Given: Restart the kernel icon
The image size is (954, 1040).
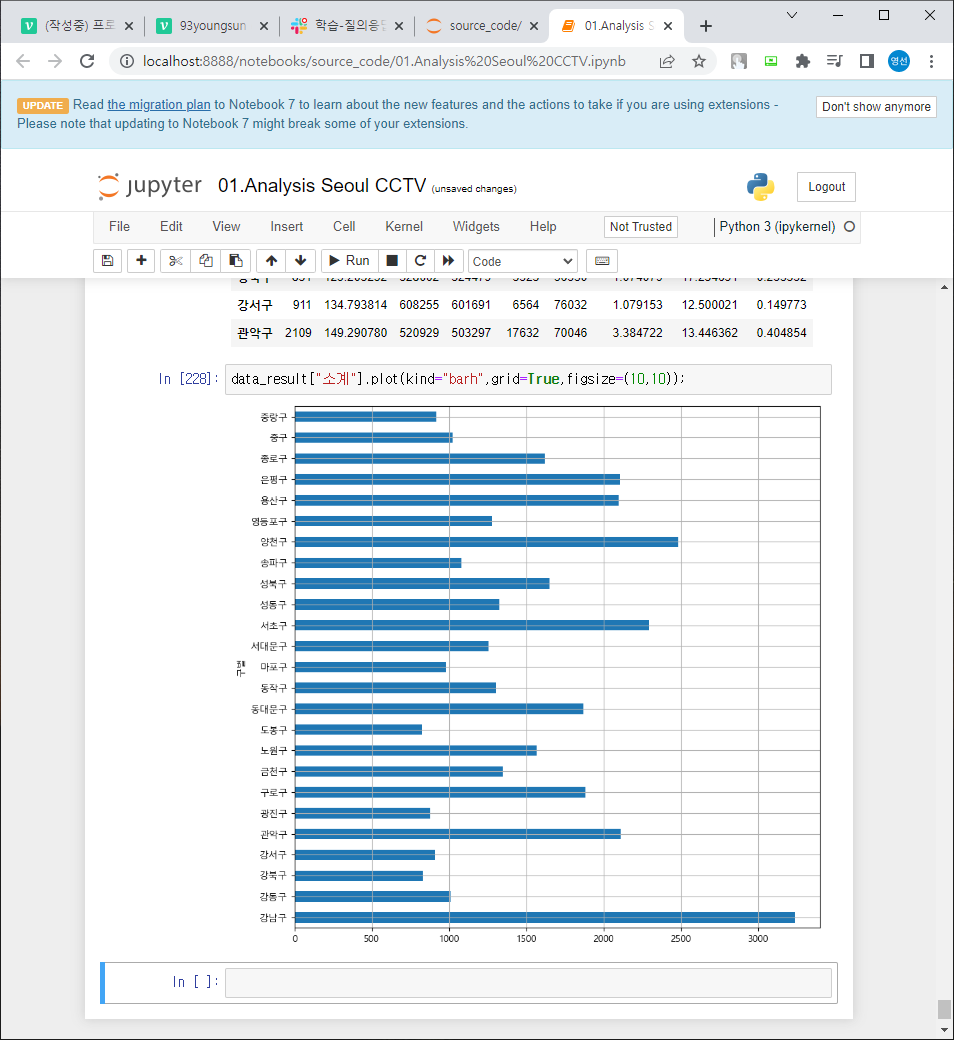Looking at the screenshot, I should [420, 261].
